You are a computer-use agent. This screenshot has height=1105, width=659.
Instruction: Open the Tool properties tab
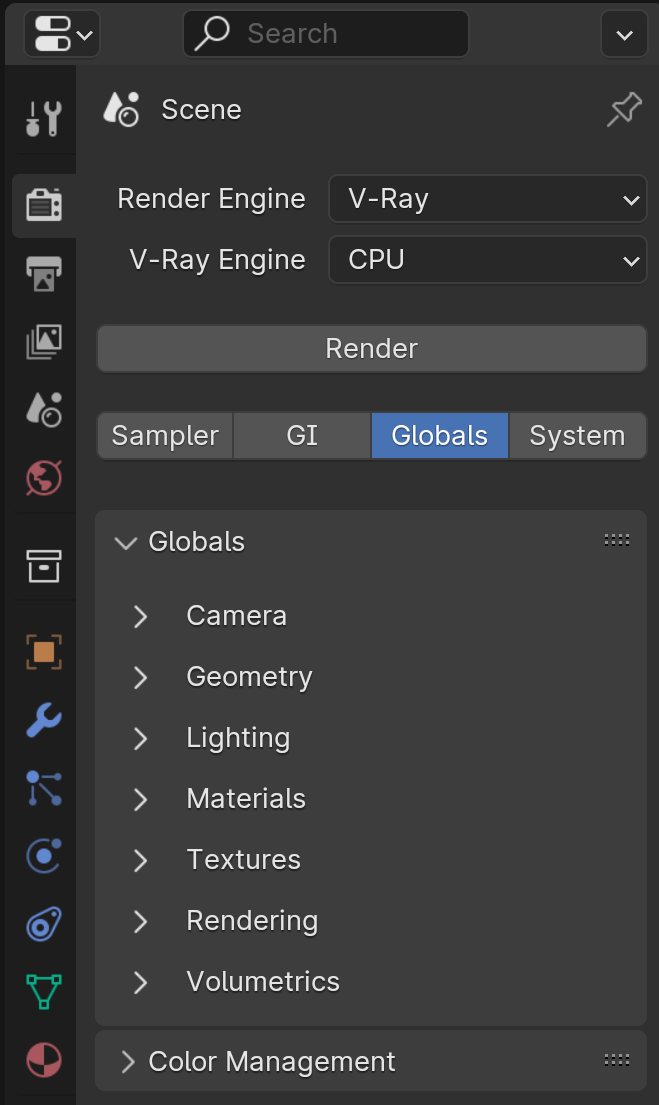[x=43, y=119]
